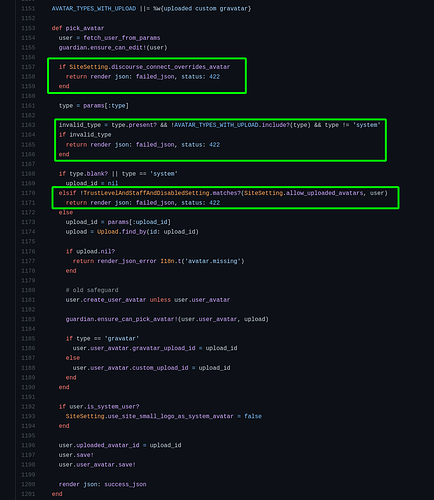
Task: Click line number 1196
Action: (x=28, y=445)
